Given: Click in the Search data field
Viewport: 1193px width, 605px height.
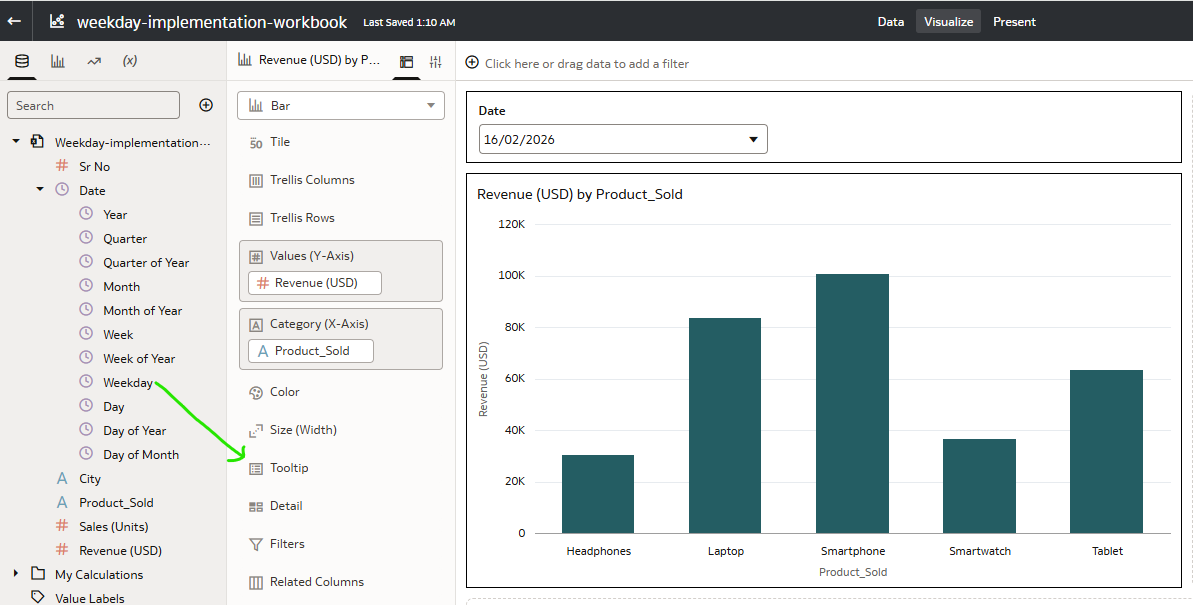Looking at the screenshot, I should tap(93, 105).
